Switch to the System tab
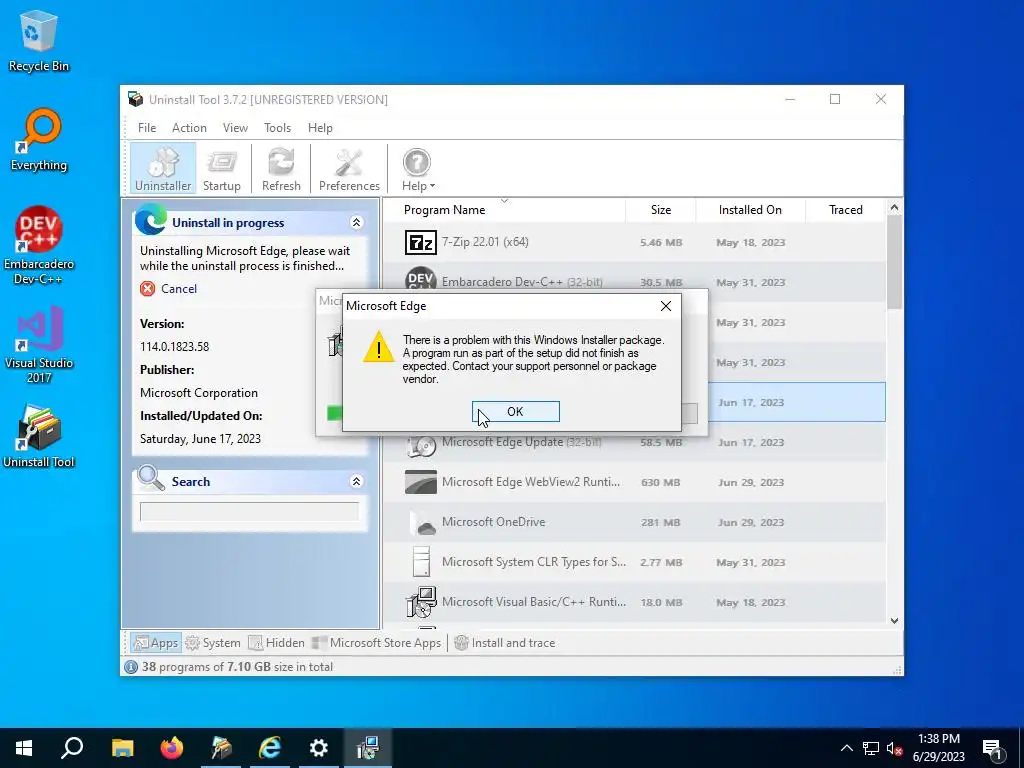The width and height of the screenshot is (1024, 768). coord(214,643)
